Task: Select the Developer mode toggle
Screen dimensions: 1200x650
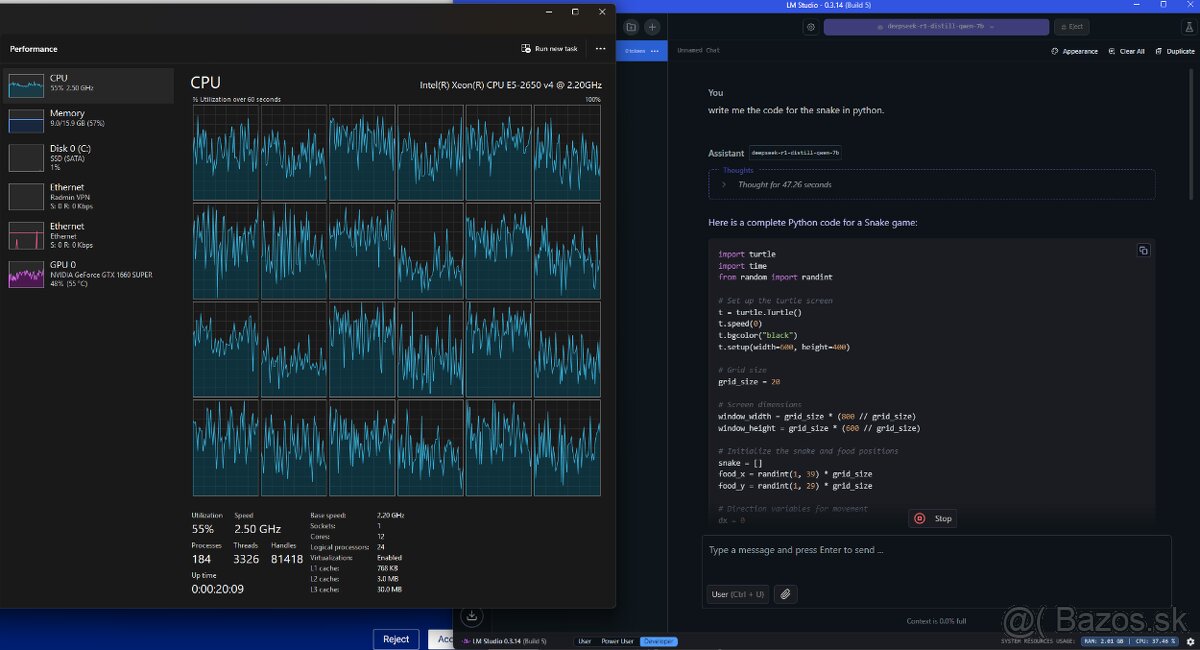Action: click(x=659, y=641)
